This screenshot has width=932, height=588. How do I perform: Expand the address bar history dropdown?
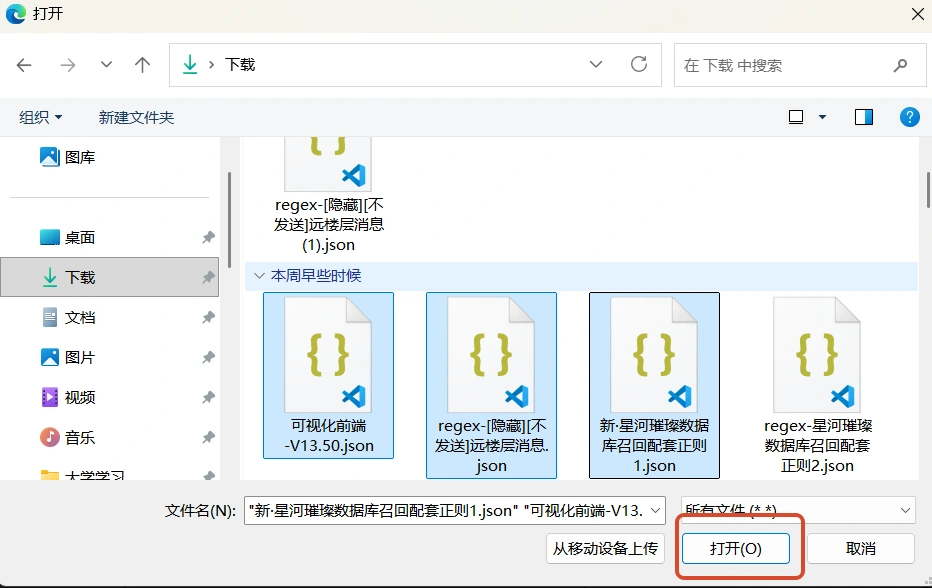click(x=596, y=64)
